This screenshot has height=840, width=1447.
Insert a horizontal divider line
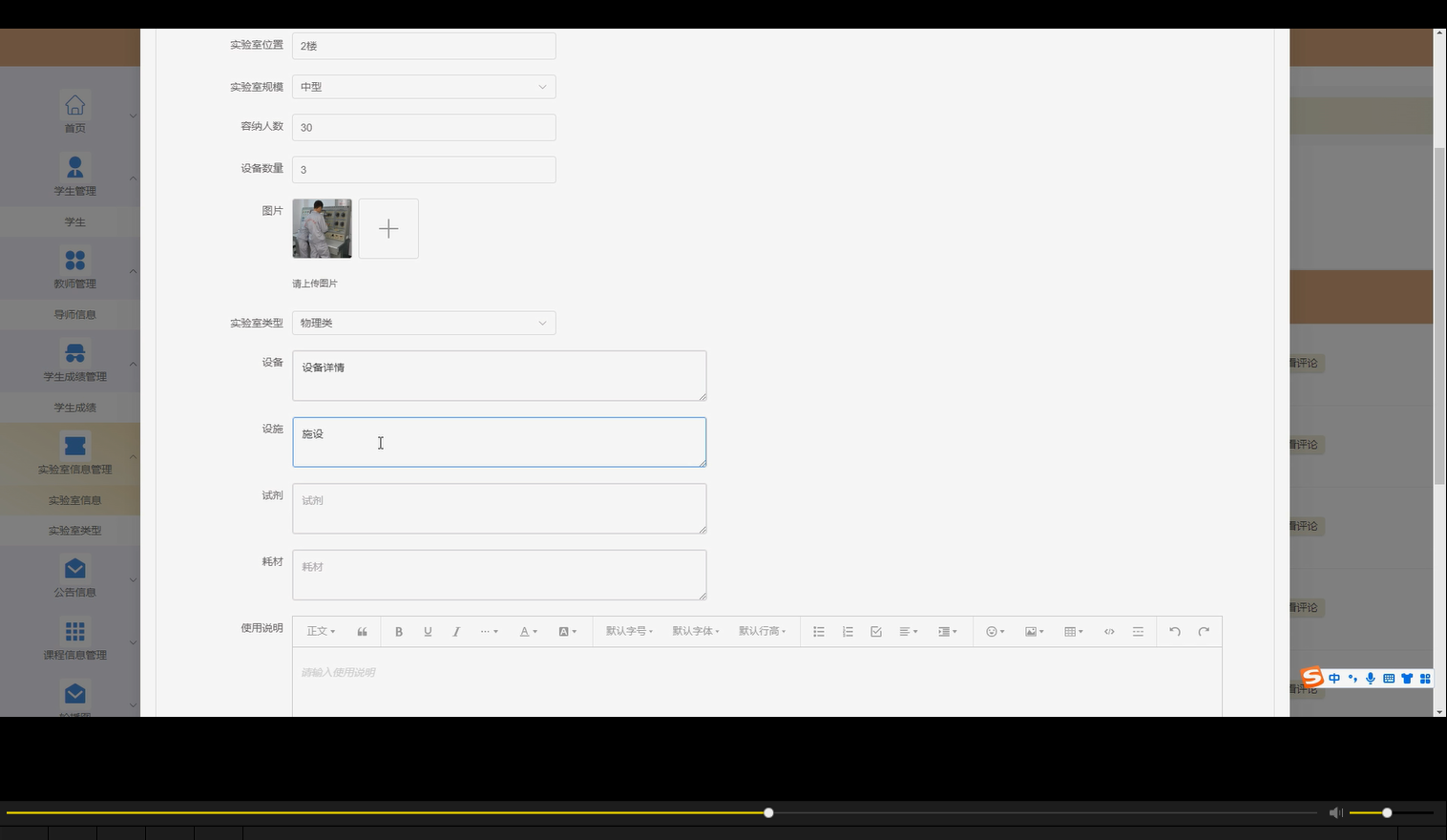pos(1138,632)
